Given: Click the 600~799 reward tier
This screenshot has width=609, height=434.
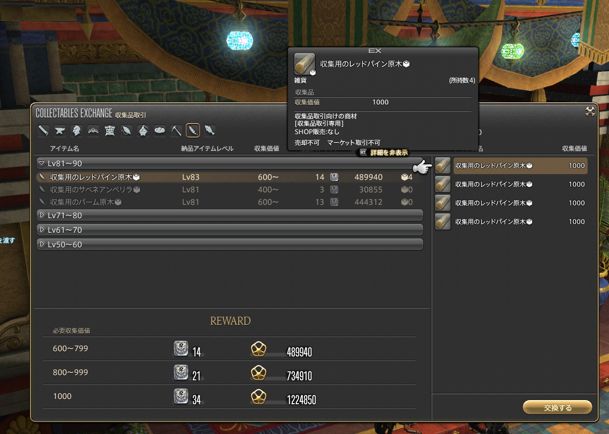Looking at the screenshot, I should click(70, 349).
